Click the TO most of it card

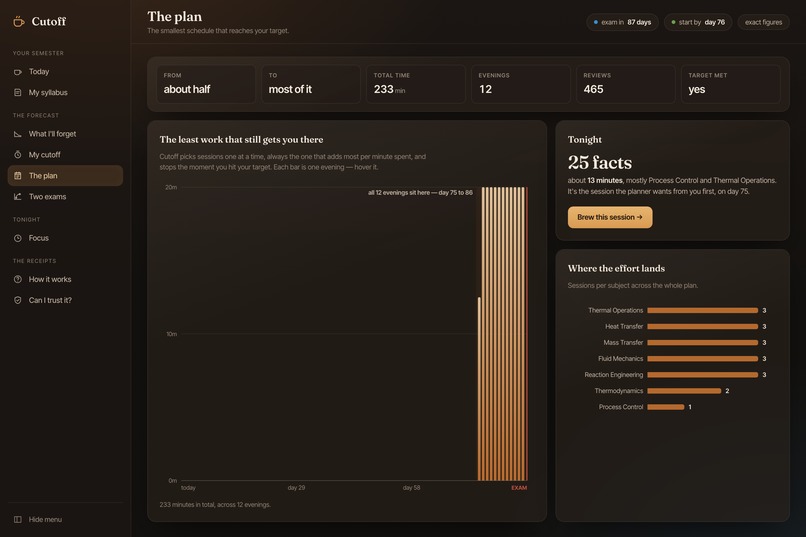coord(310,84)
